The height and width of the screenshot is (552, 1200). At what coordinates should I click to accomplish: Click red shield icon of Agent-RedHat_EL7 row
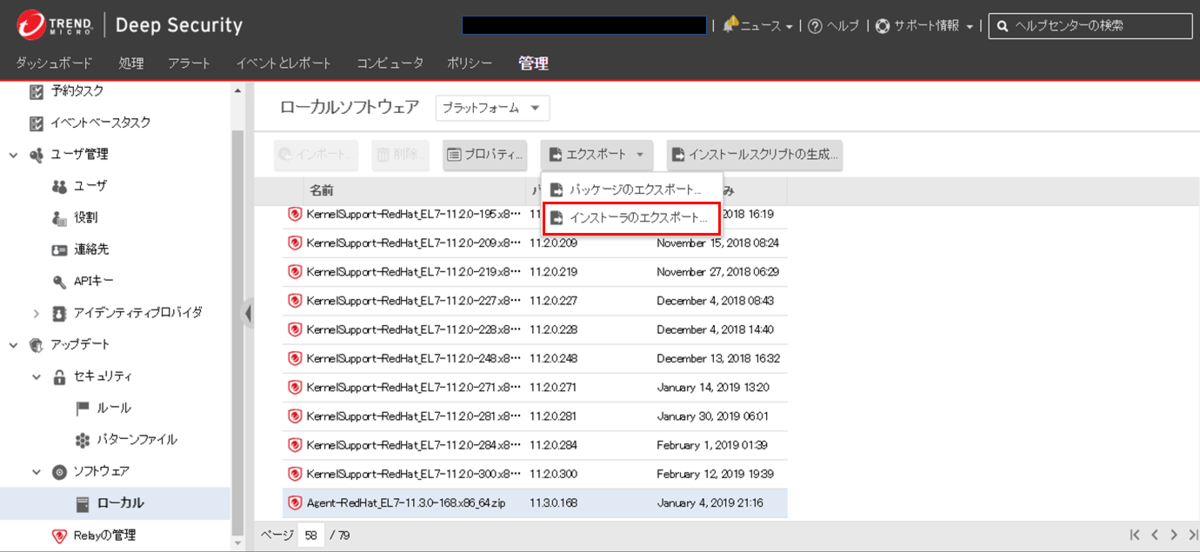coord(295,502)
